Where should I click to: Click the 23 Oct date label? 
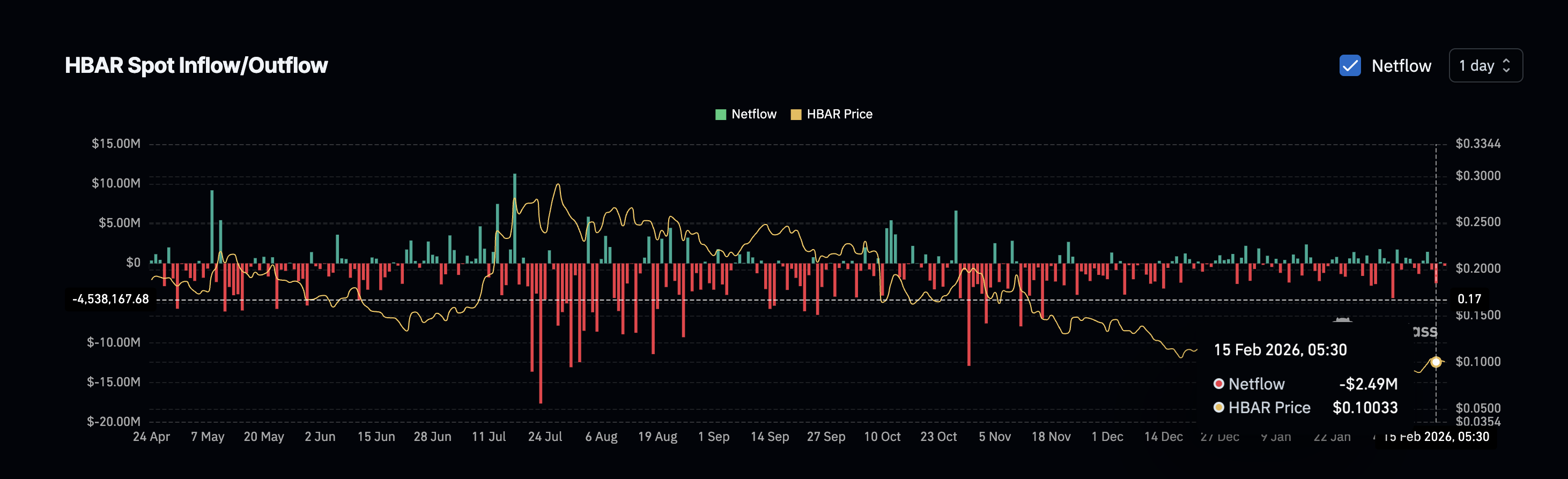tap(938, 437)
